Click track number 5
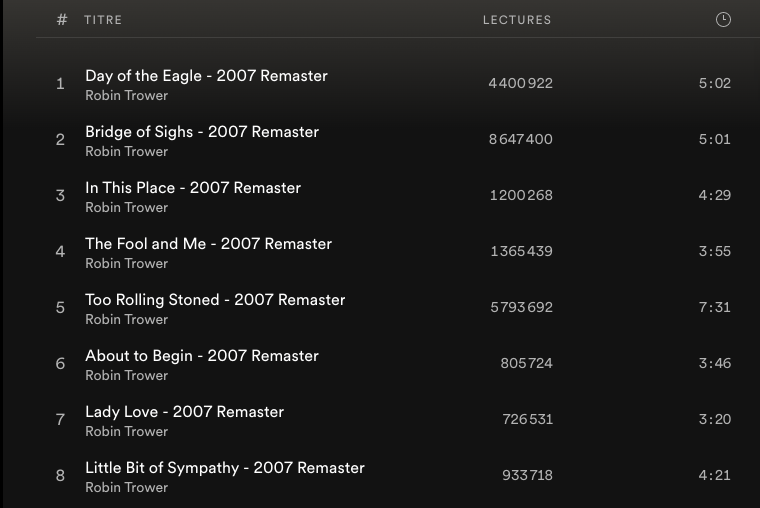 [x=60, y=308]
